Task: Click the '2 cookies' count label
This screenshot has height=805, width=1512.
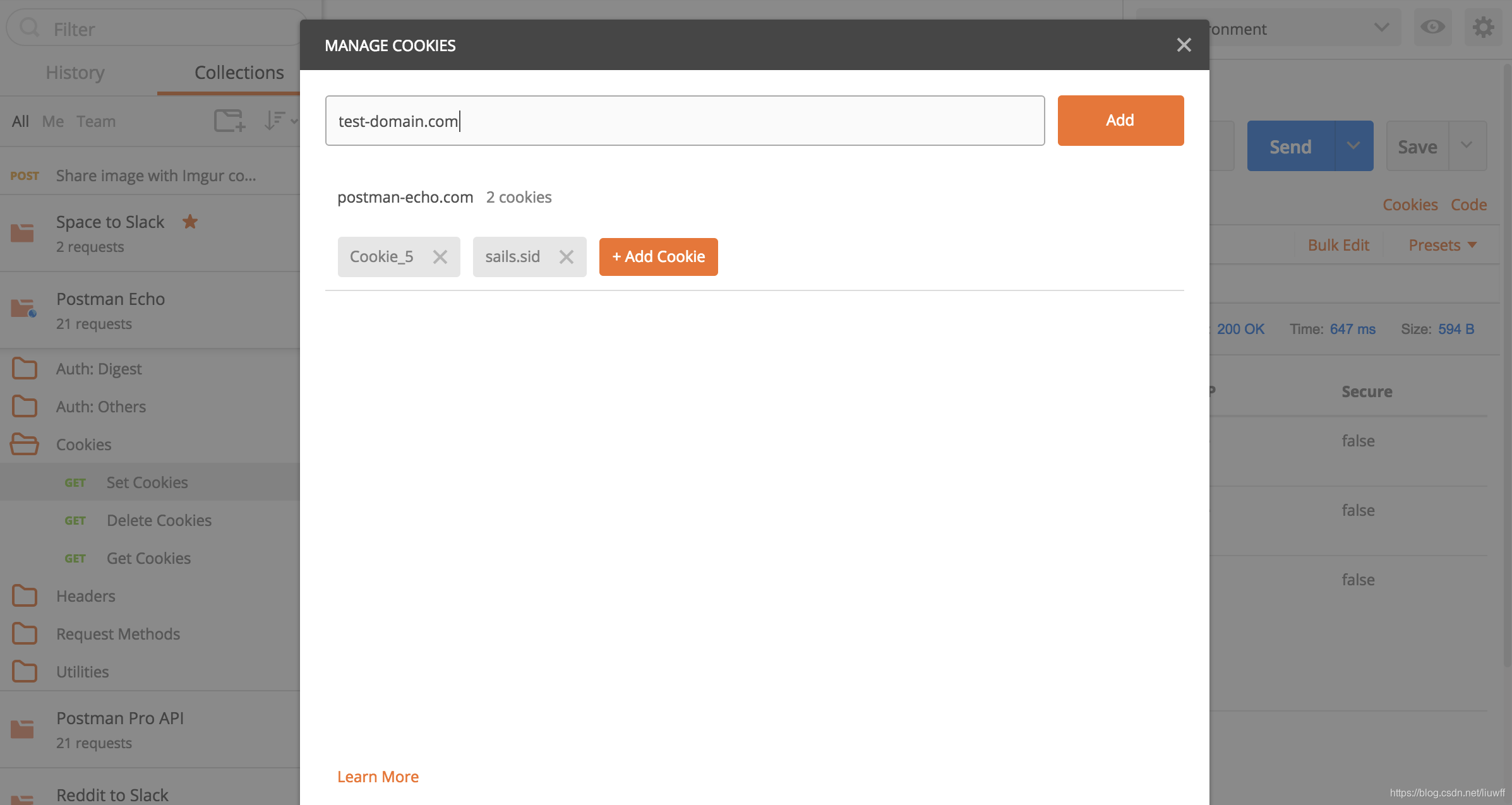Action: tap(519, 197)
